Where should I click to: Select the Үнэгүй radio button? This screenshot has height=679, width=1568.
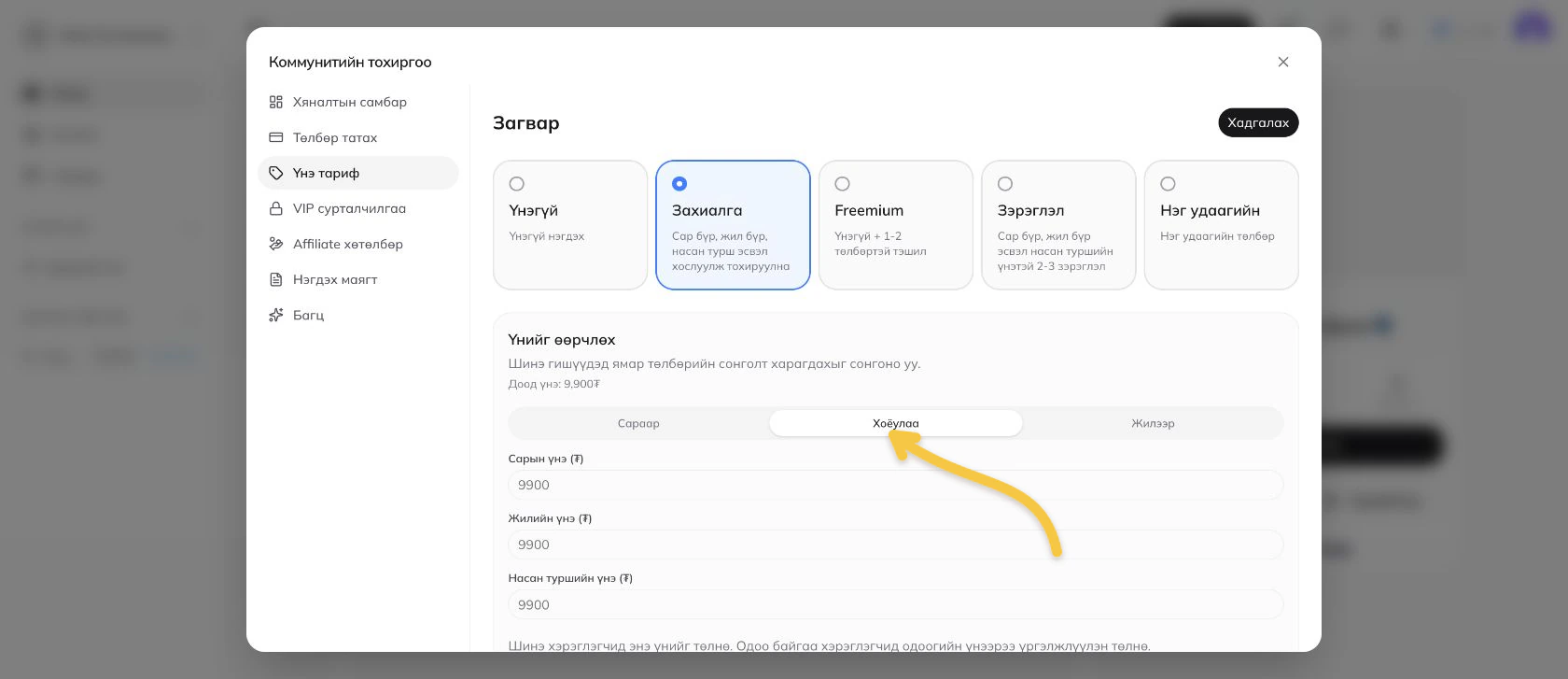click(x=517, y=184)
